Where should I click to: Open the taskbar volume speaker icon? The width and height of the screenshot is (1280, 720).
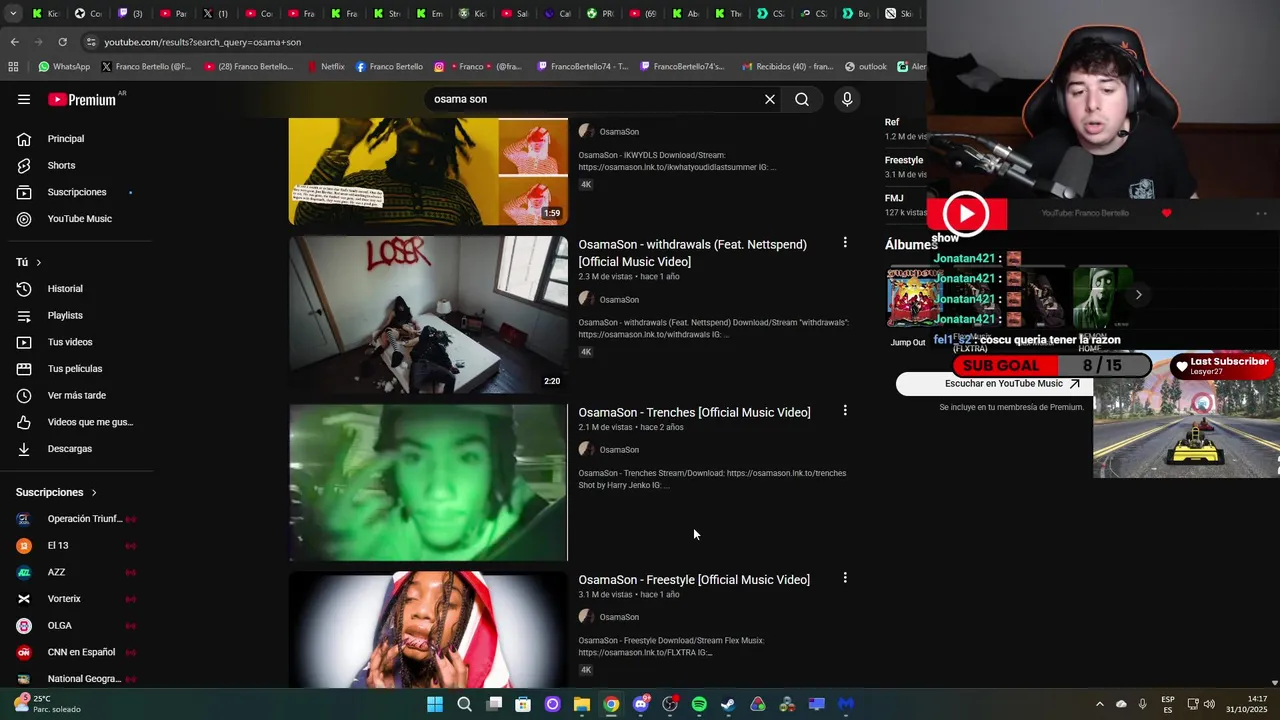(x=1209, y=704)
